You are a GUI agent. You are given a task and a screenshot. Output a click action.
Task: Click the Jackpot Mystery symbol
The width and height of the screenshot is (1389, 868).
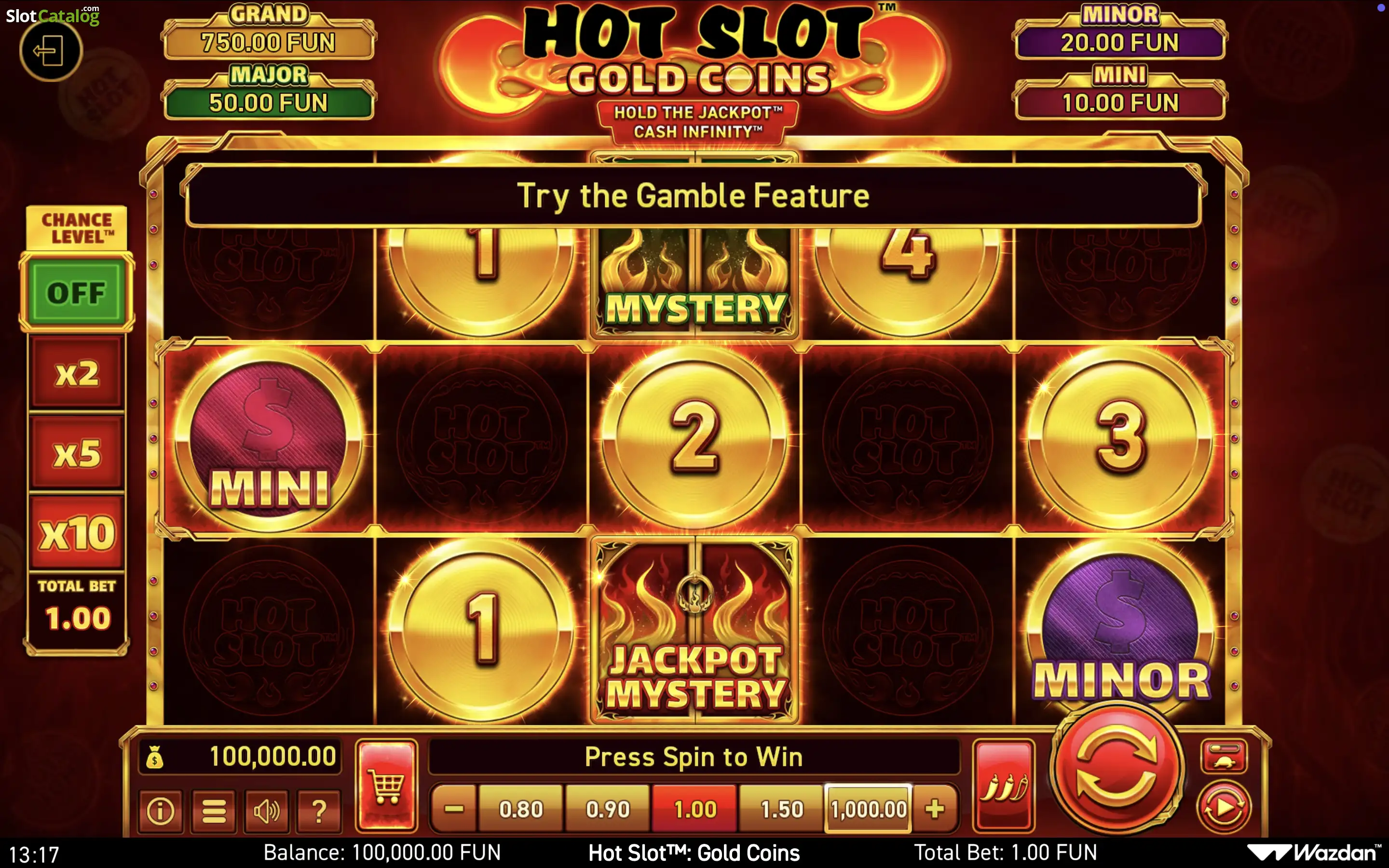click(x=695, y=630)
